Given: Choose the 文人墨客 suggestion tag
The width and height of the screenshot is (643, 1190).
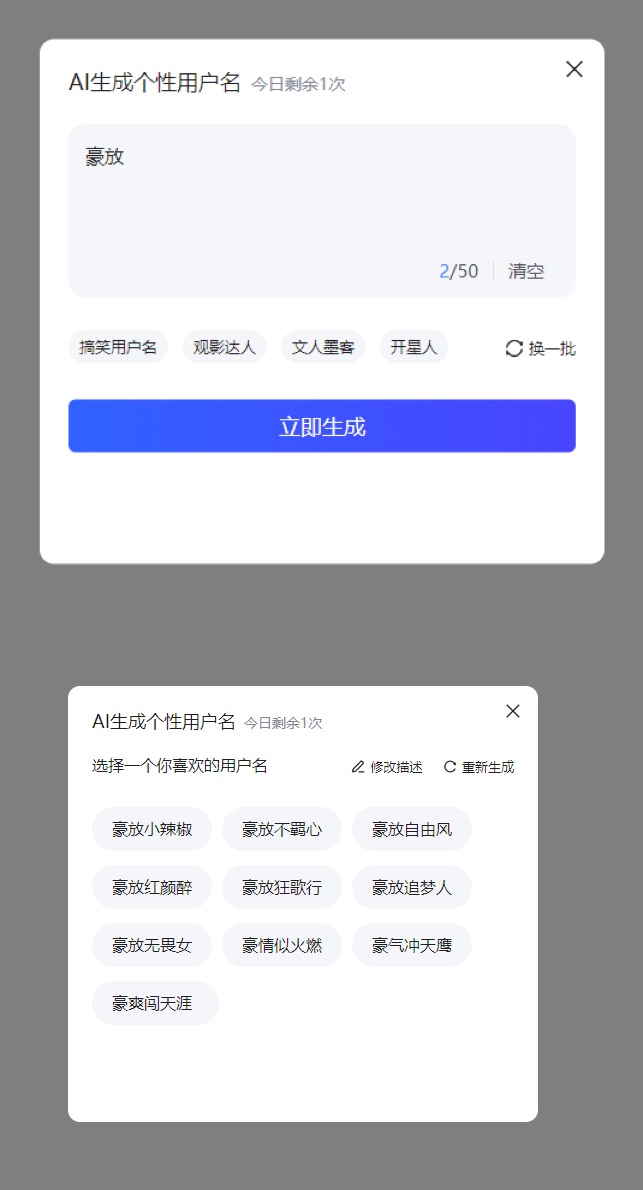Looking at the screenshot, I should tap(323, 347).
